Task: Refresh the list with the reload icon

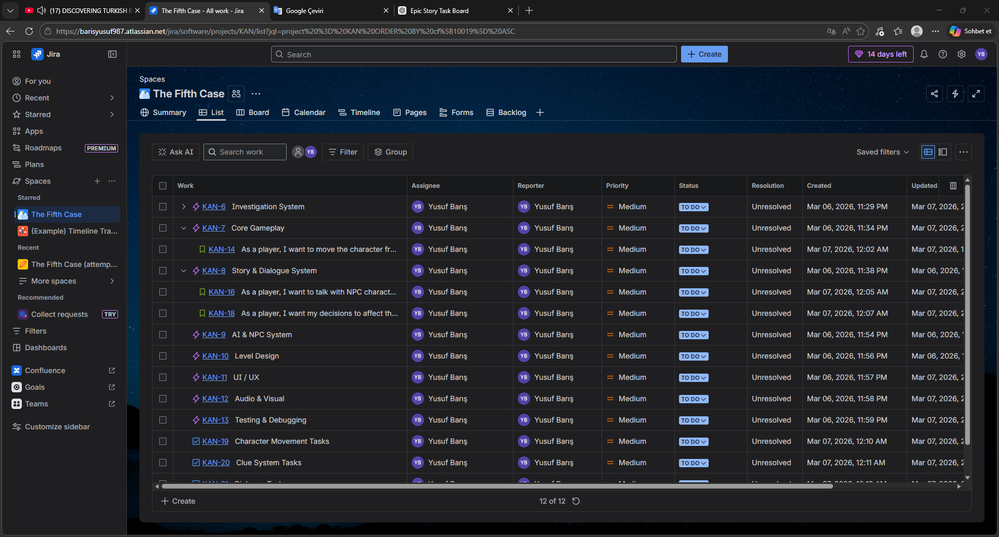Action: coord(576,501)
